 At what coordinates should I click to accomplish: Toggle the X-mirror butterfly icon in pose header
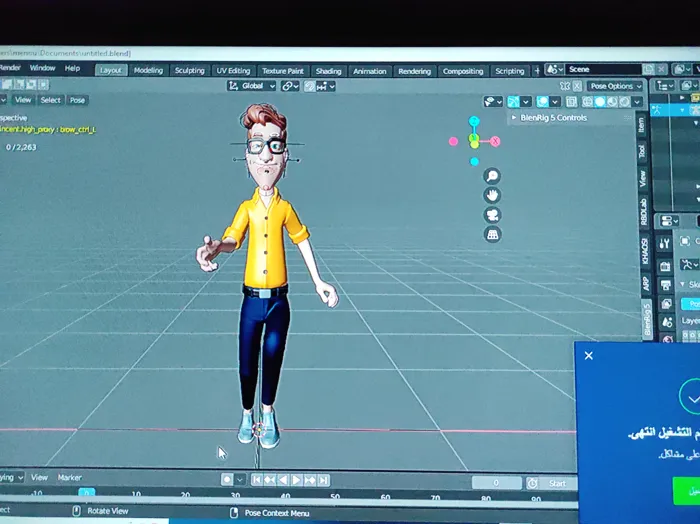click(x=565, y=86)
